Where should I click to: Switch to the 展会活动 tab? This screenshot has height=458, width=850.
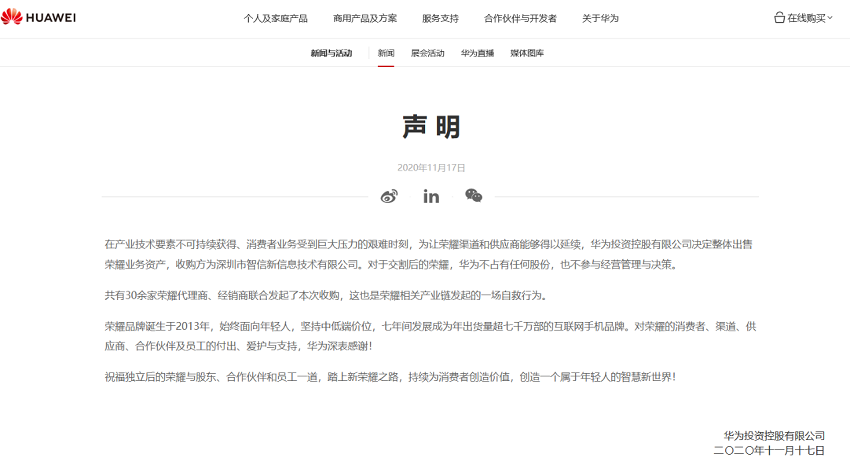(x=427, y=53)
